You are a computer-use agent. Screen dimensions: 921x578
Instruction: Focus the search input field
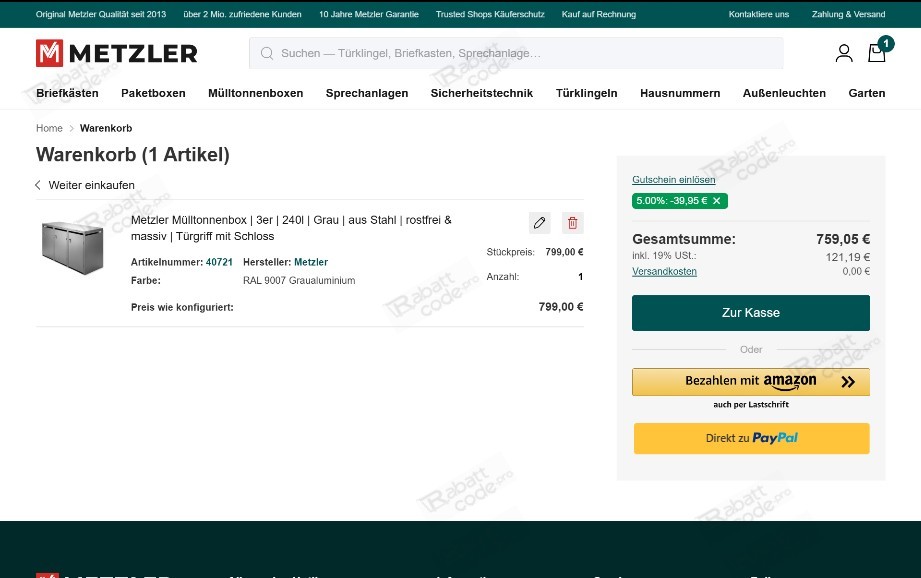[x=516, y=53]
